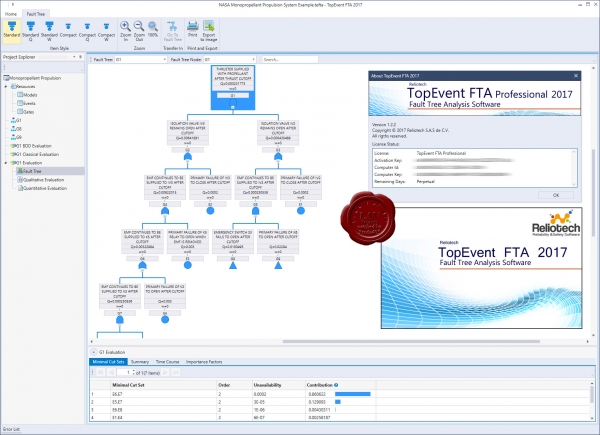Click the Contribution help icon

336,385
